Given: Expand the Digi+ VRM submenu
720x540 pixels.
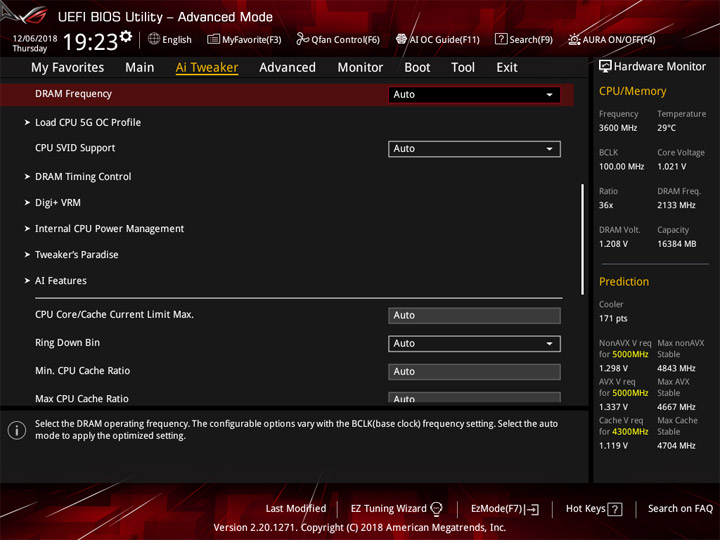Looking at the screenshot, I should click(x=57, y=202).
